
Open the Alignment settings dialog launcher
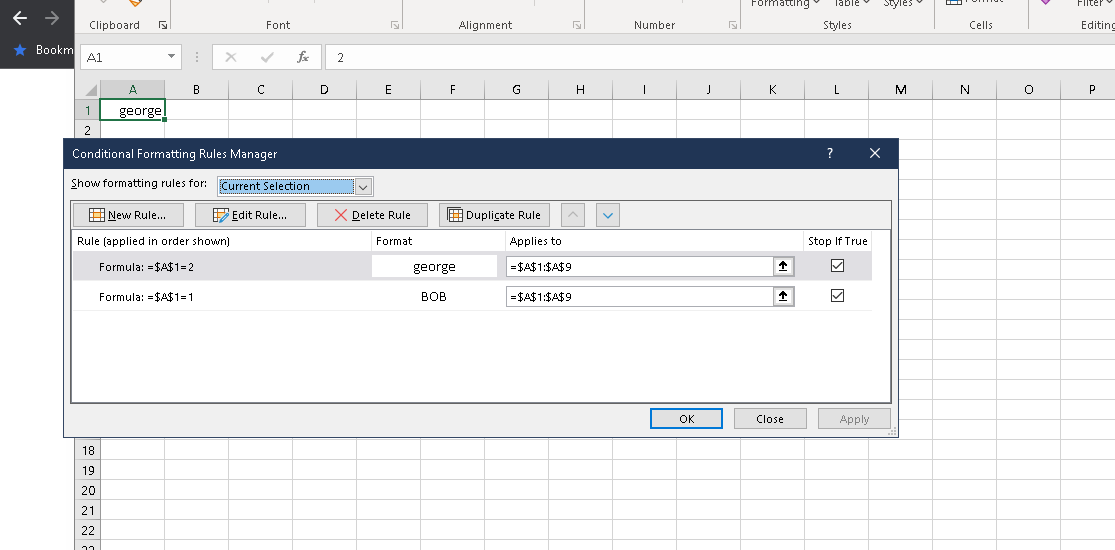[577, 26]
